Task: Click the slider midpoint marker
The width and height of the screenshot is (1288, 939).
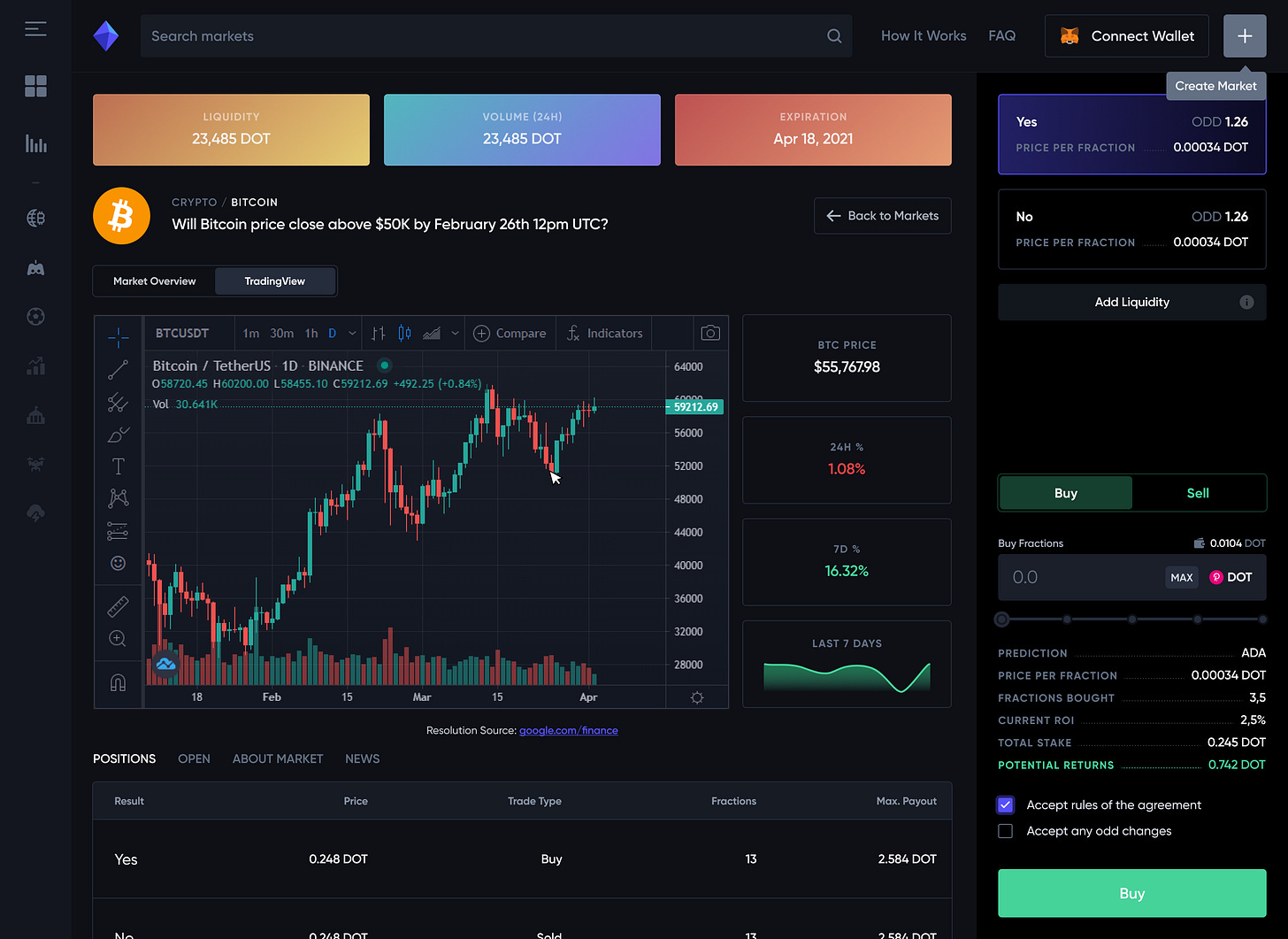Action: (1132, 620)
